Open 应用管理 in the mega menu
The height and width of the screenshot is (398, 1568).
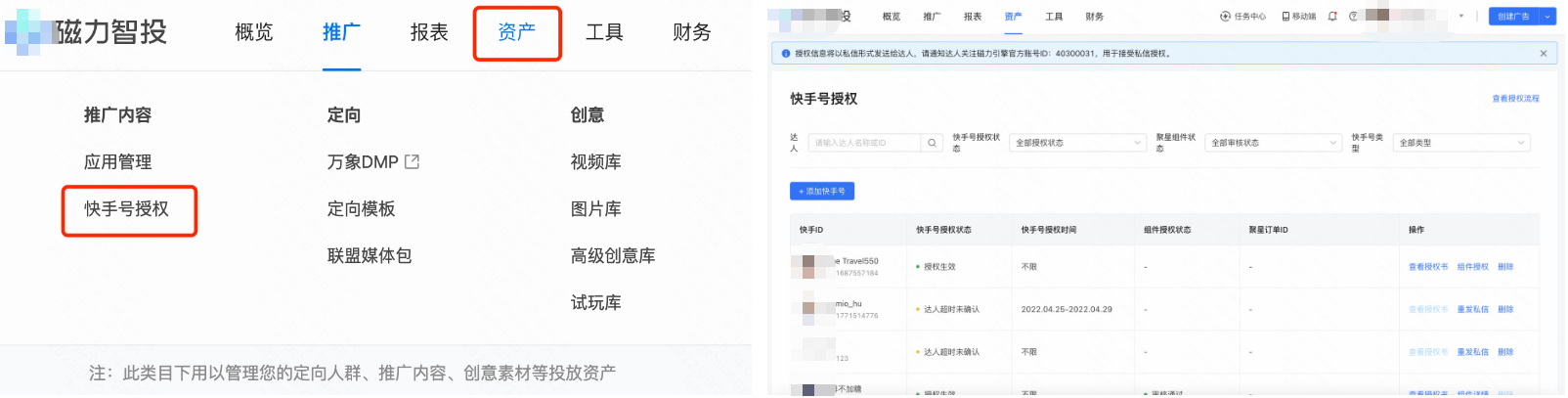click(118, 162)
